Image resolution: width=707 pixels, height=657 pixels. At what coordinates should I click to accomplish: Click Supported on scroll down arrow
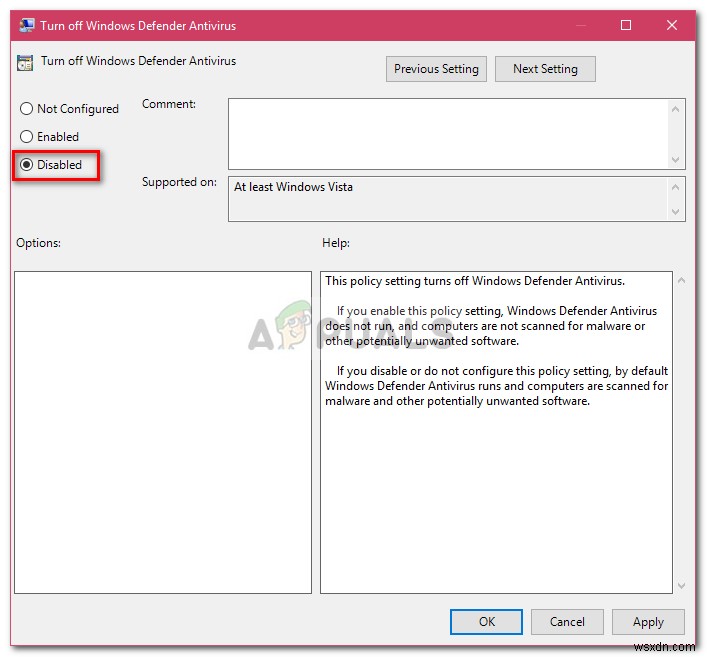tap(675, 211)
